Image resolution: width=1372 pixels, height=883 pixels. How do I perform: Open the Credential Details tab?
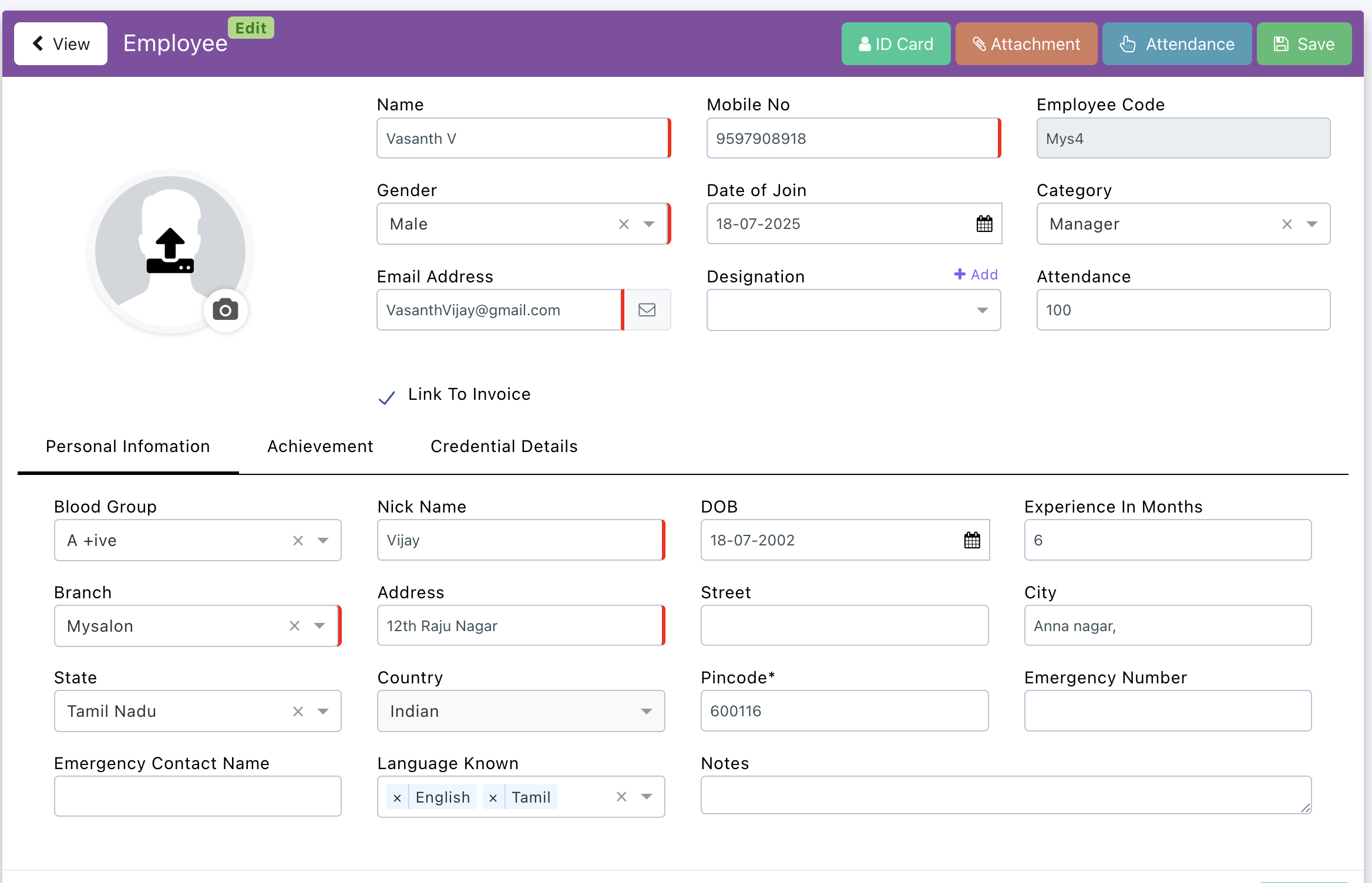coord(504,446)
